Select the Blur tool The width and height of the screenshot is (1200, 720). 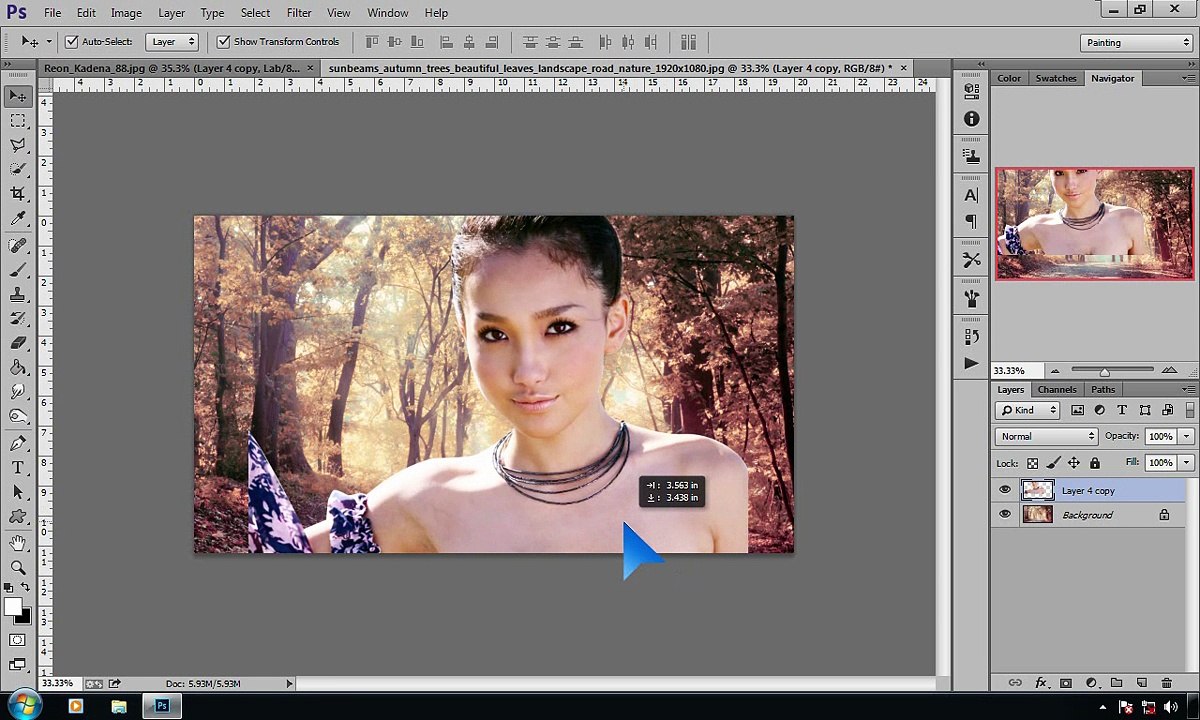[18, 392]
